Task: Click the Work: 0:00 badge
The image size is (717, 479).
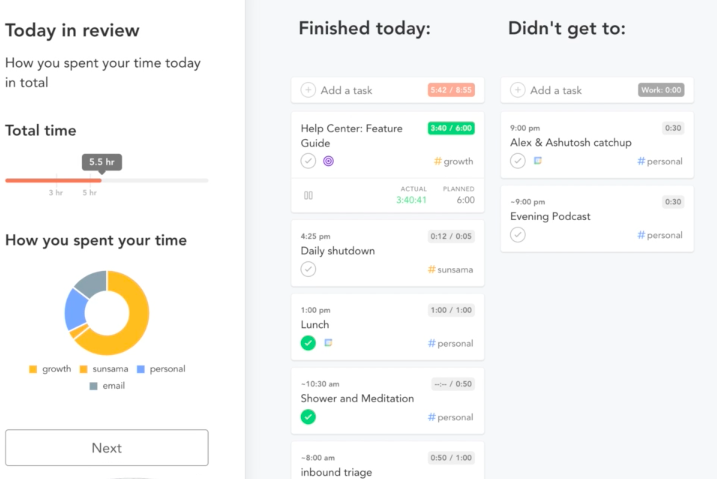Action: pos(661,90)
